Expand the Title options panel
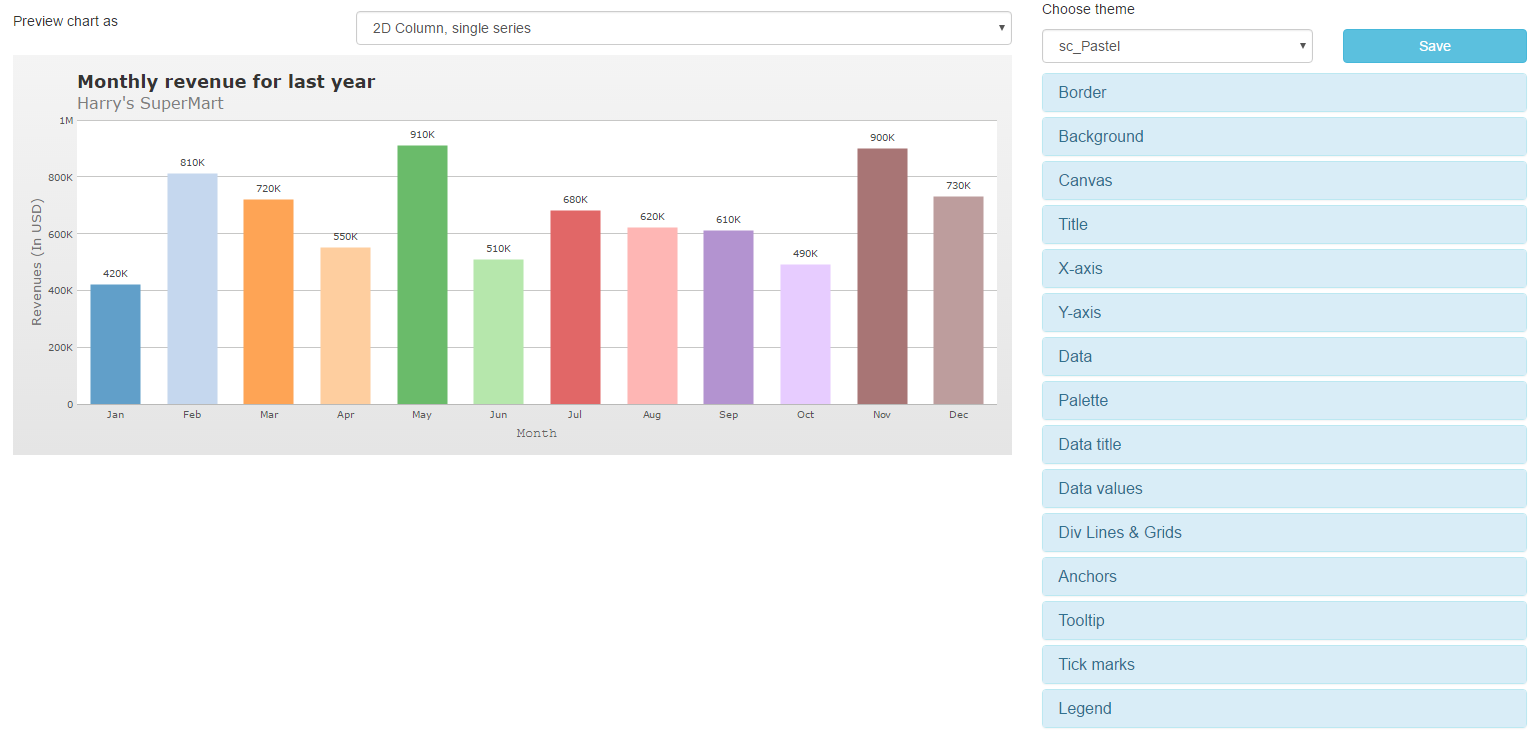The height and width of the screenshot is (755, 1535). [x=1283, y=224]
